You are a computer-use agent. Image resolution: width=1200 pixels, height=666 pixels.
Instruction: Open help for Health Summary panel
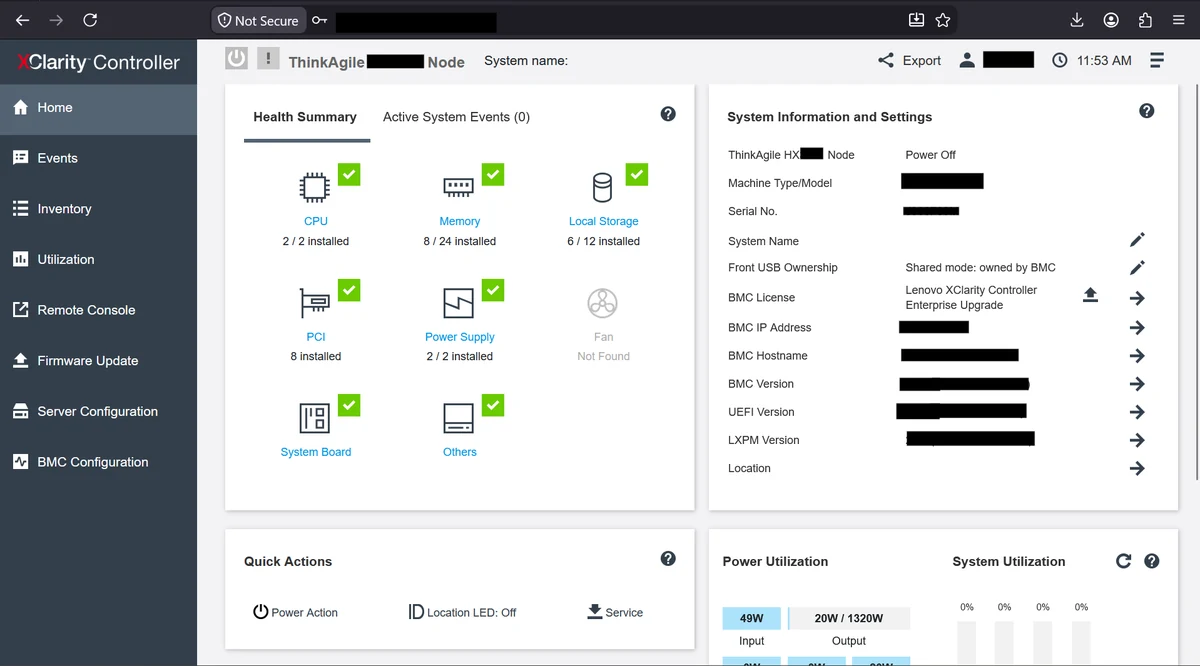(668, 114)
